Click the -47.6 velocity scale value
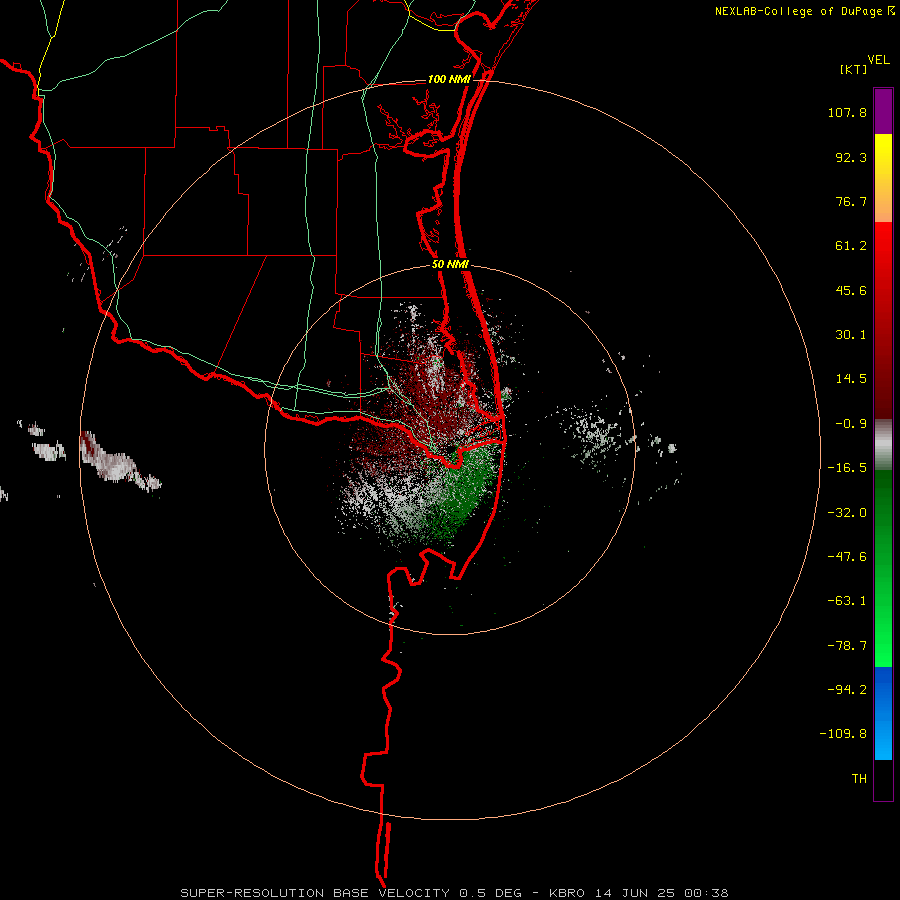Image resolution: width=900 pixels, height=900 pixels. [847, 557]
